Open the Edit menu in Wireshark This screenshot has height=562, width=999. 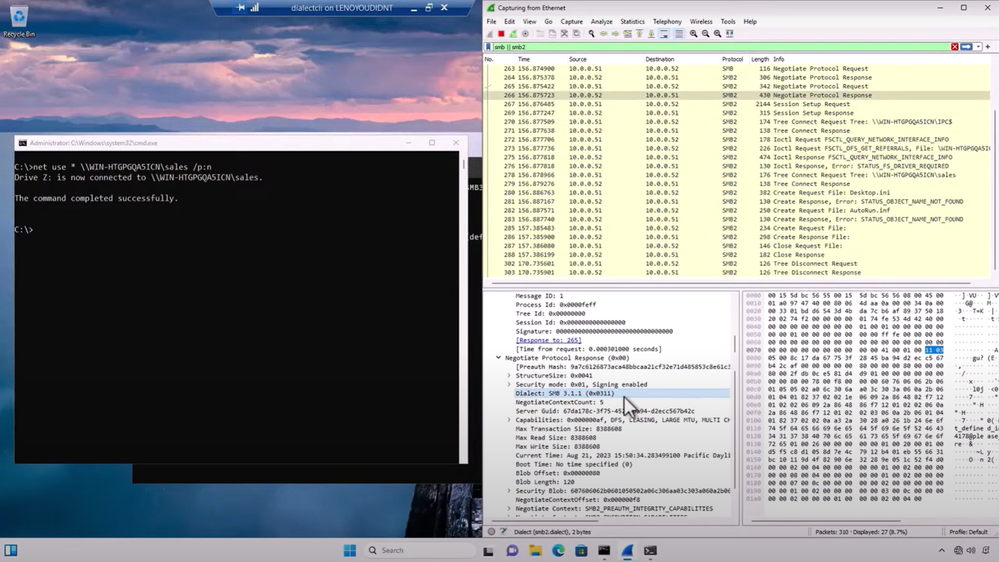(x=510, y=22)
